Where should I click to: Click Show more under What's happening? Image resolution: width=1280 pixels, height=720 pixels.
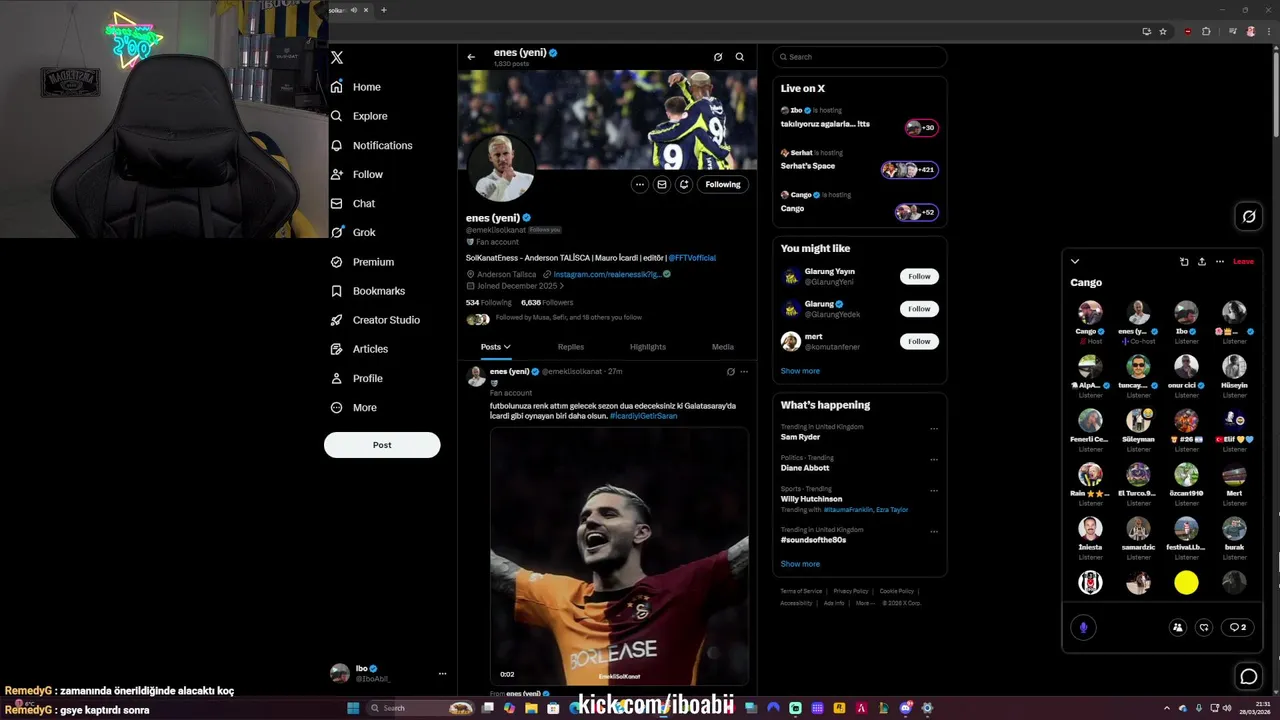(800, 564)
